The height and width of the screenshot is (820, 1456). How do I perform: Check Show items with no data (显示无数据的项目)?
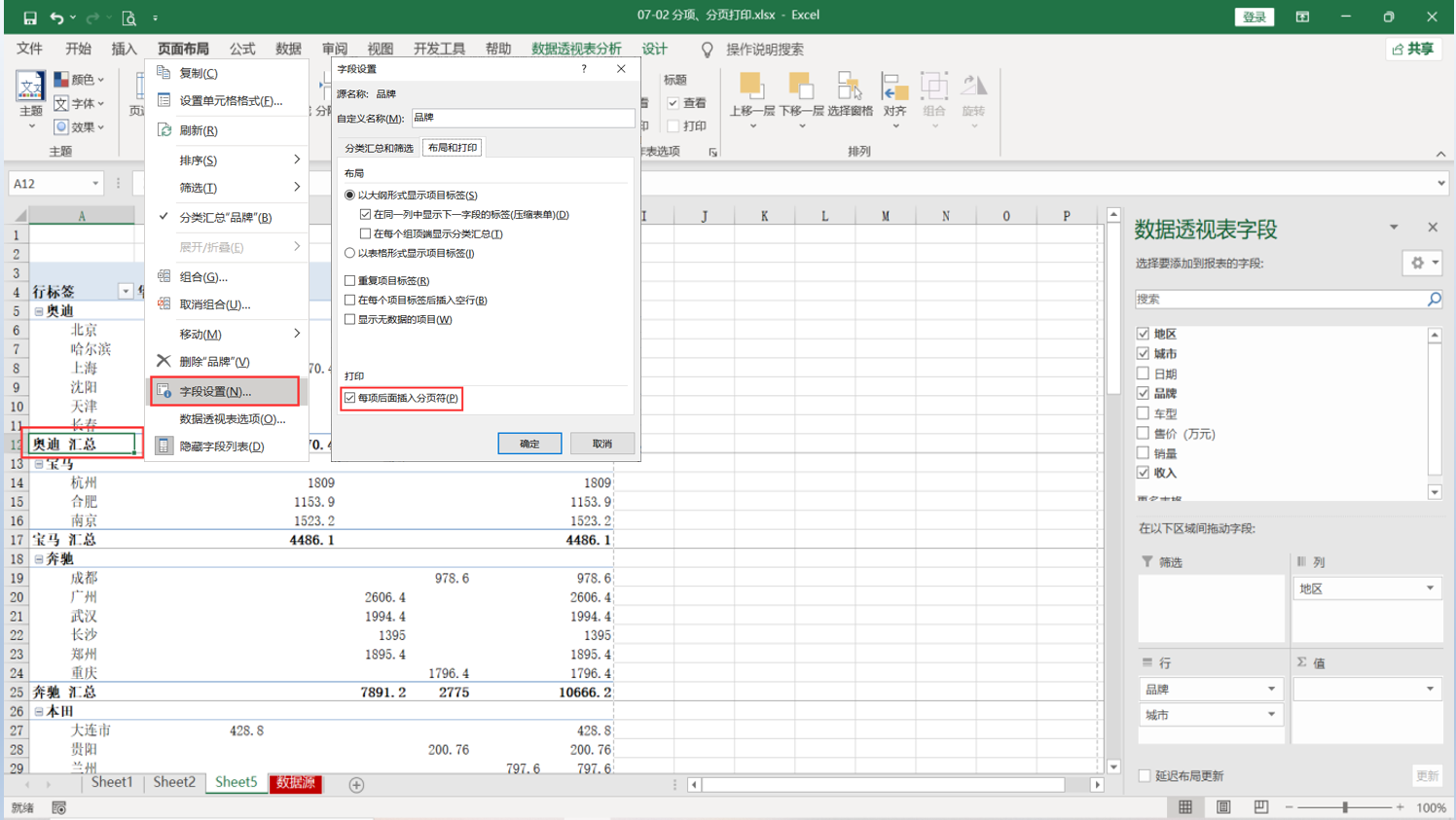tap(350, 319)
